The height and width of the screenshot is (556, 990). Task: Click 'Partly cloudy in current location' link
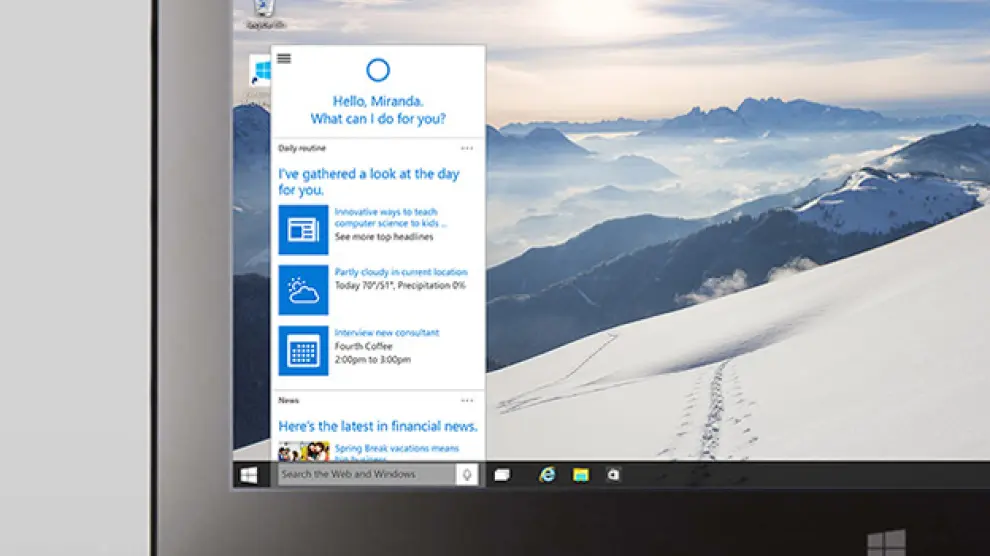coord(400,272)
